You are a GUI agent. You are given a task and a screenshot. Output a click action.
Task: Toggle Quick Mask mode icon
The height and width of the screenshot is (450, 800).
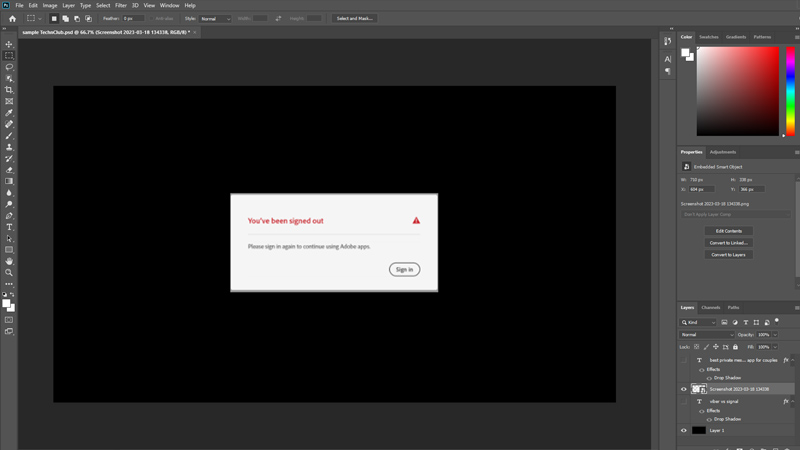click(9, 320)
